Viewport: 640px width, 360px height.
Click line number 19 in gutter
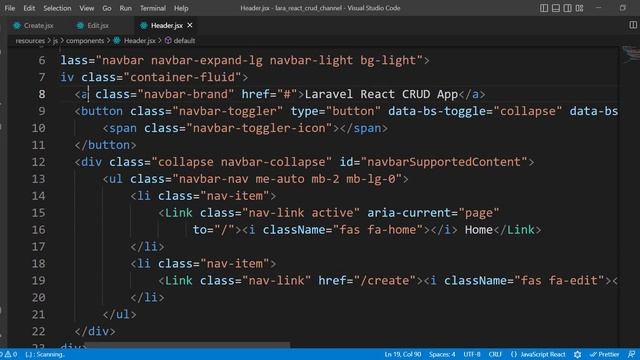point(38,280)
